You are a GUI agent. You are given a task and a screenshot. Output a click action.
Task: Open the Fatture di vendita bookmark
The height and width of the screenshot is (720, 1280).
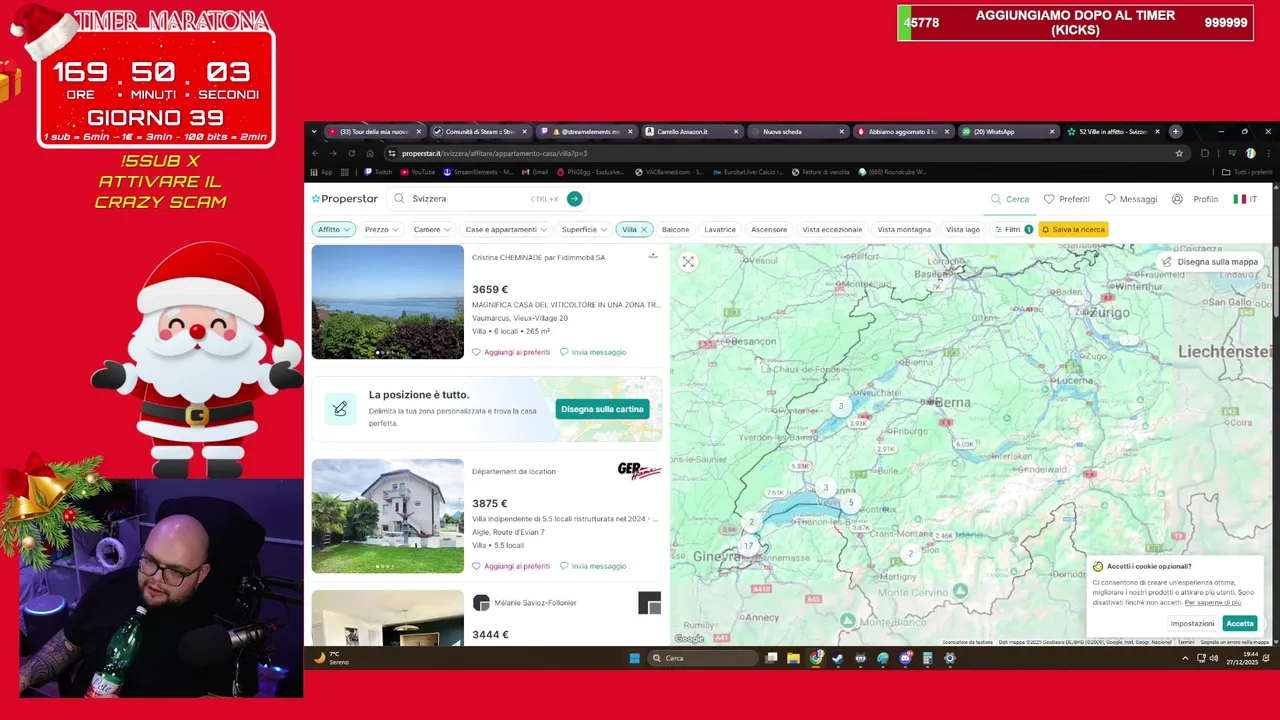(821, 172)
